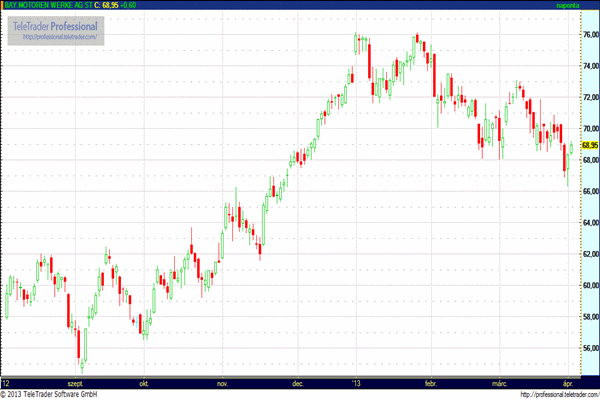
Task: Click the 56,00 price axis label
Action: coord(588,348)
